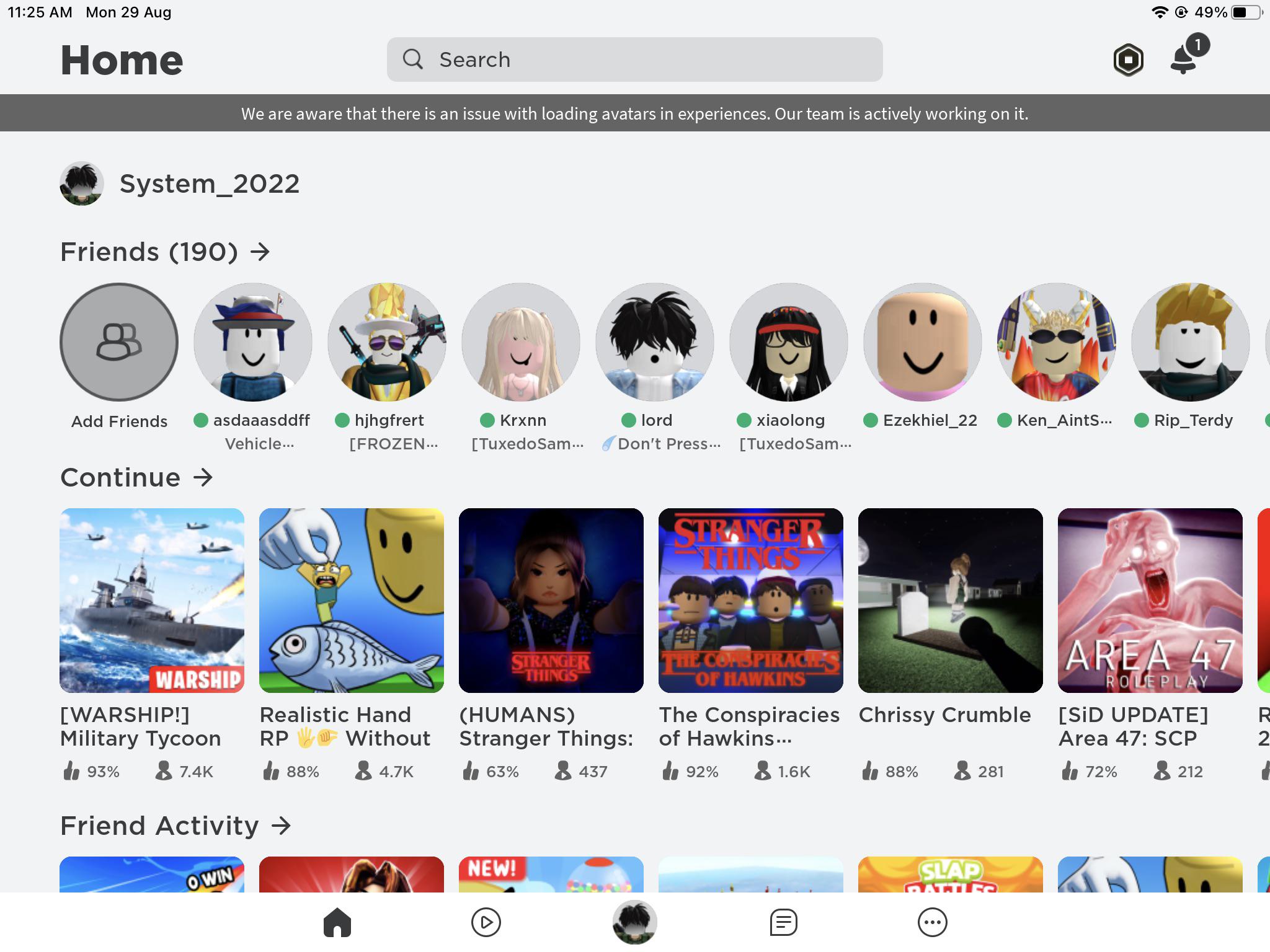
Task: Tap lord's Don't Press... game status
Action: [661, 444]
